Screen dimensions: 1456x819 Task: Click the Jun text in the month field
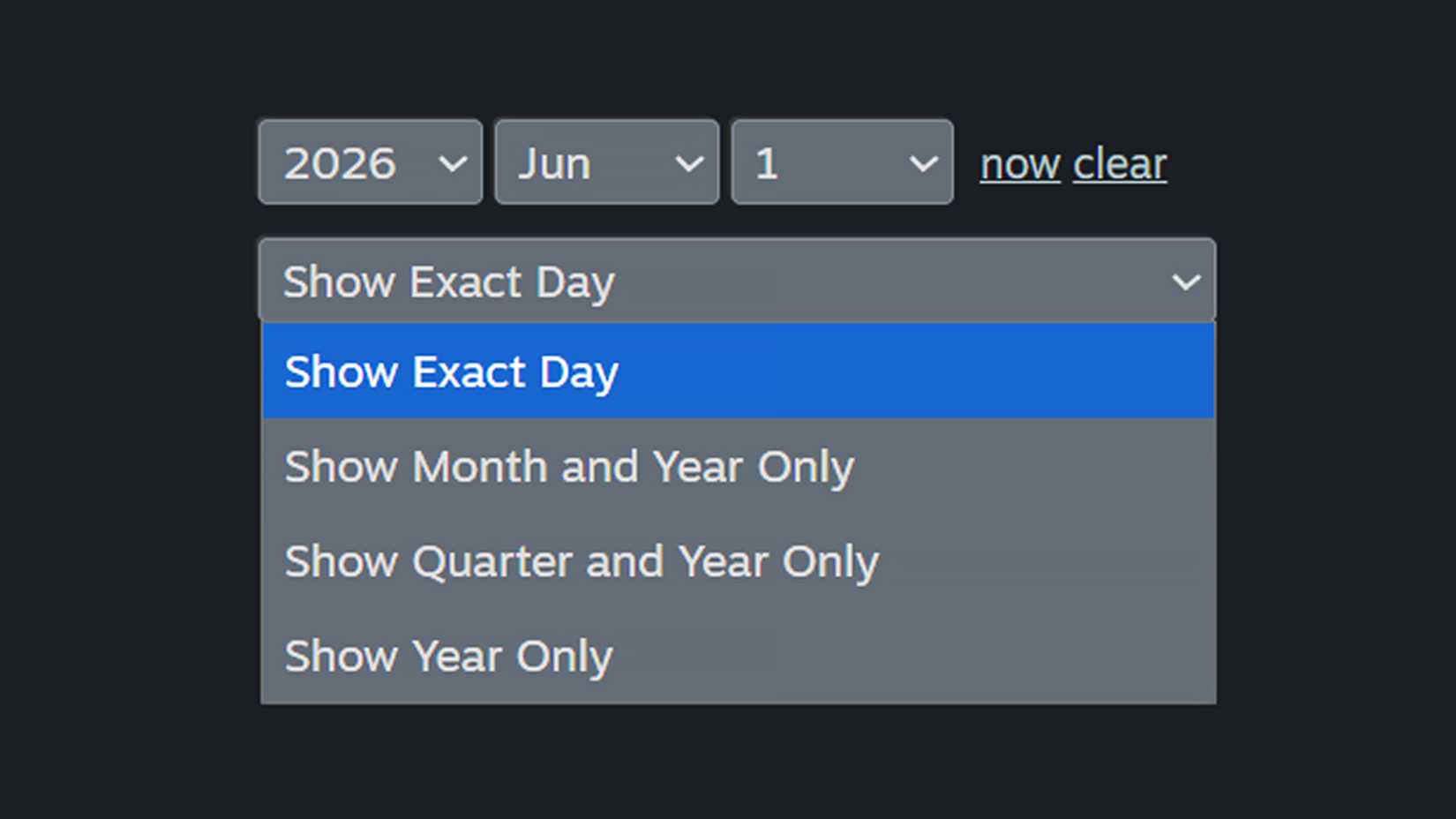[x=554, y=164]
